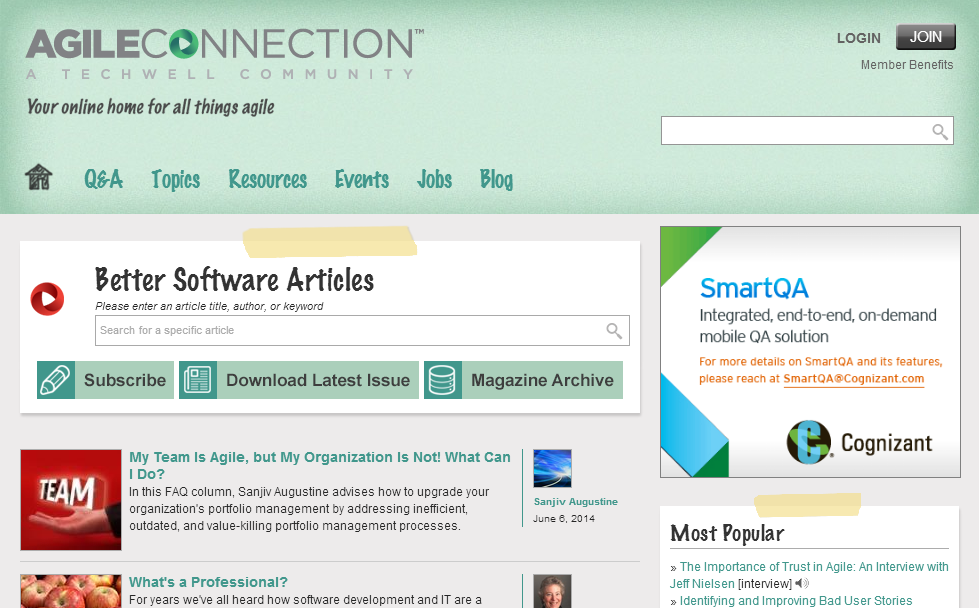Open the Resources menu
The width and height of the screenshot is (979, 608).
coord(268,179)
